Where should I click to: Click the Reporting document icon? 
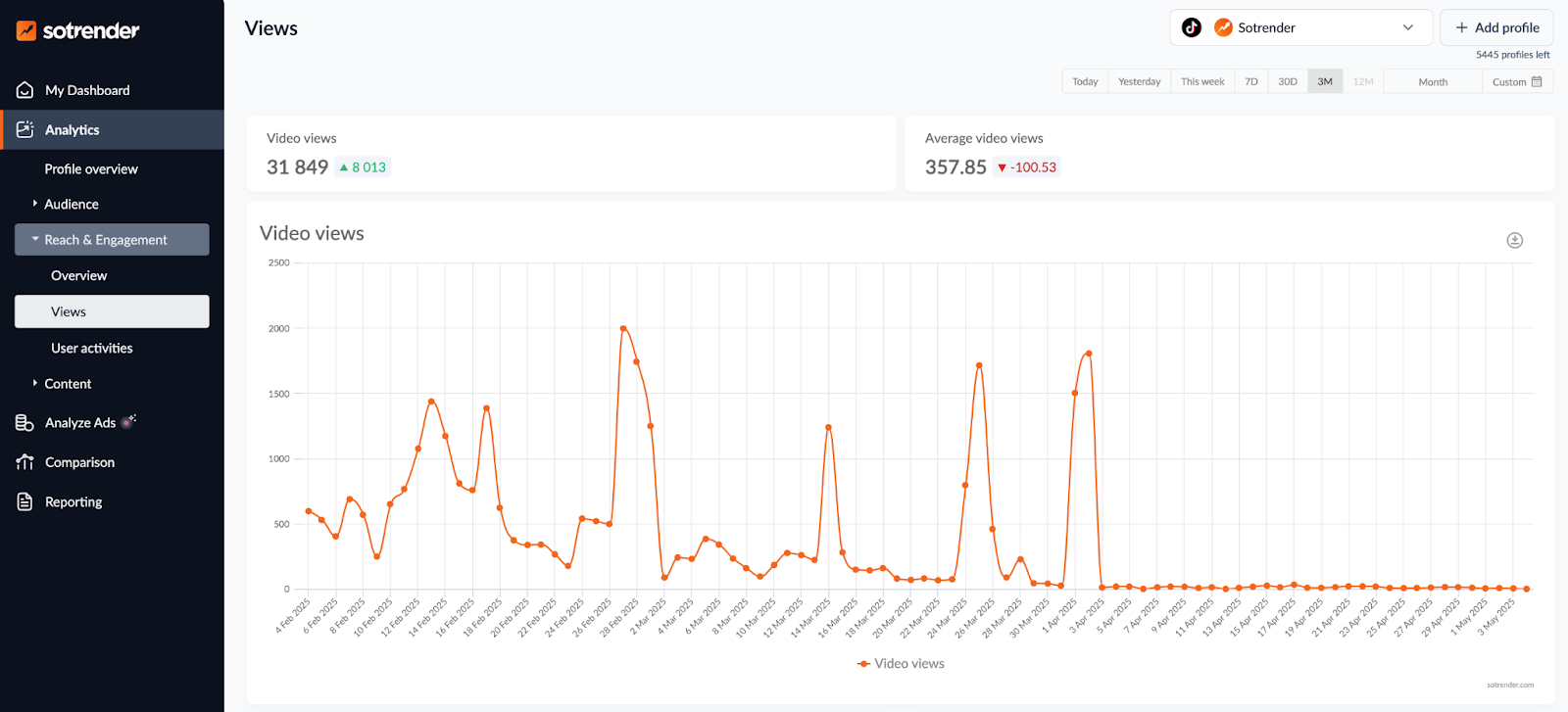click(25, 501)
